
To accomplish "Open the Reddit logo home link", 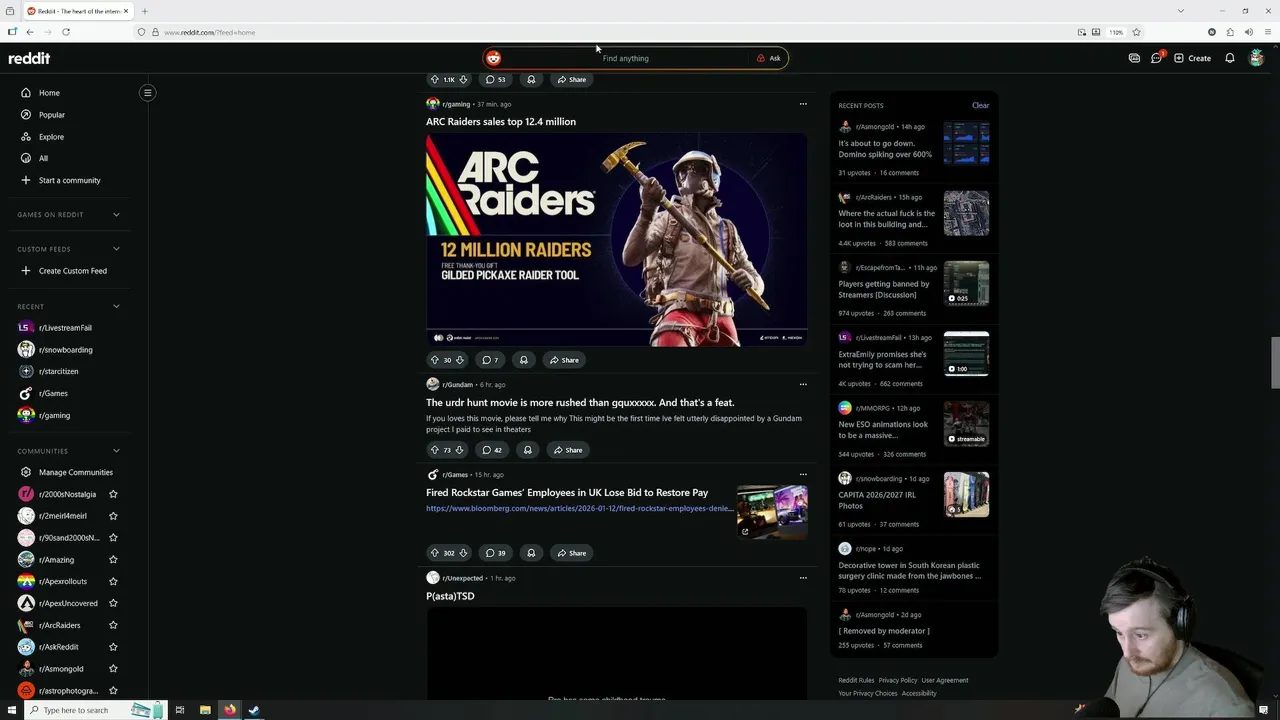I will click(x=29, y=58).
